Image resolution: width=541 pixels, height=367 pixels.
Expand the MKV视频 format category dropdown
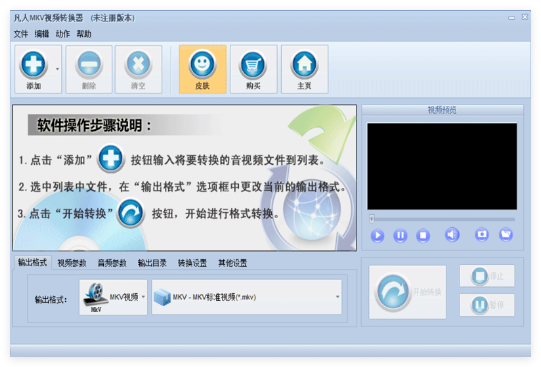(x=113, y=297)
